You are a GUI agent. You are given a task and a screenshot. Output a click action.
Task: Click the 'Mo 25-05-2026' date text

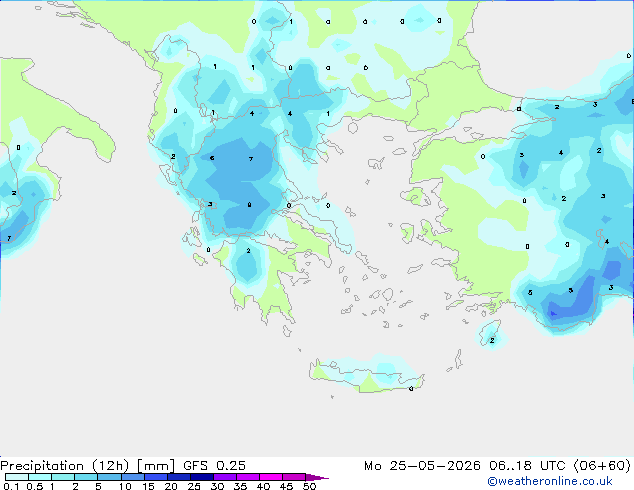coord(422,466)
